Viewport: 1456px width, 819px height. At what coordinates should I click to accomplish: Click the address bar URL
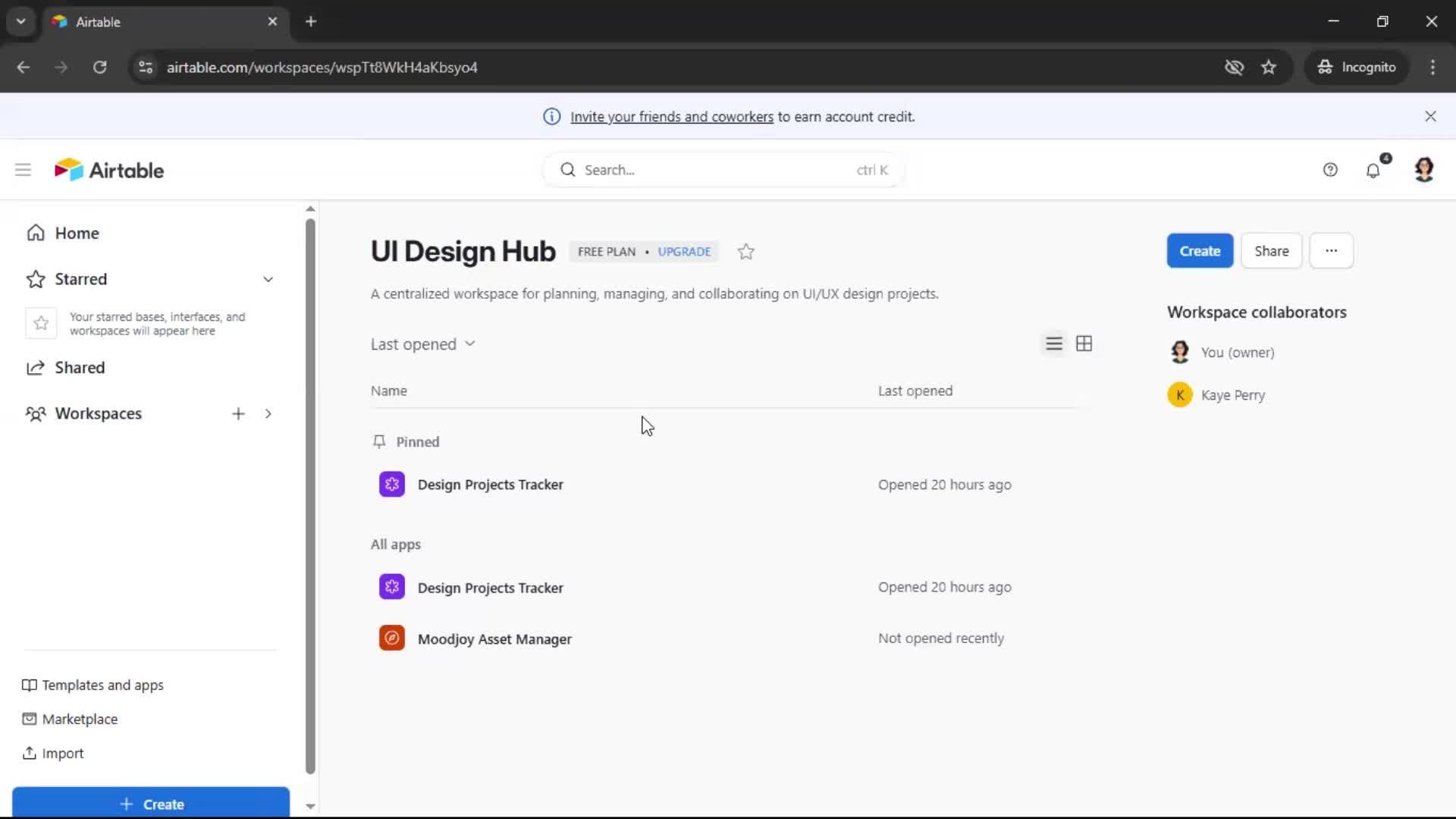(x=322, y=67)
